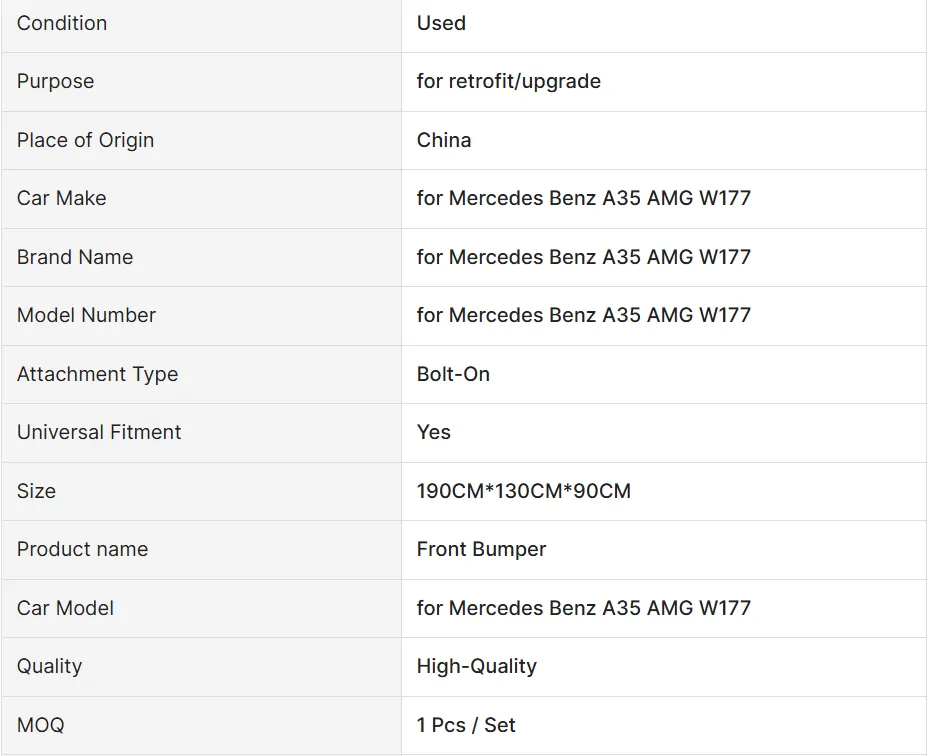This screenshot has width=927, height=756.
Task: Click the Car Make value cell
Action: click(583, 198)
